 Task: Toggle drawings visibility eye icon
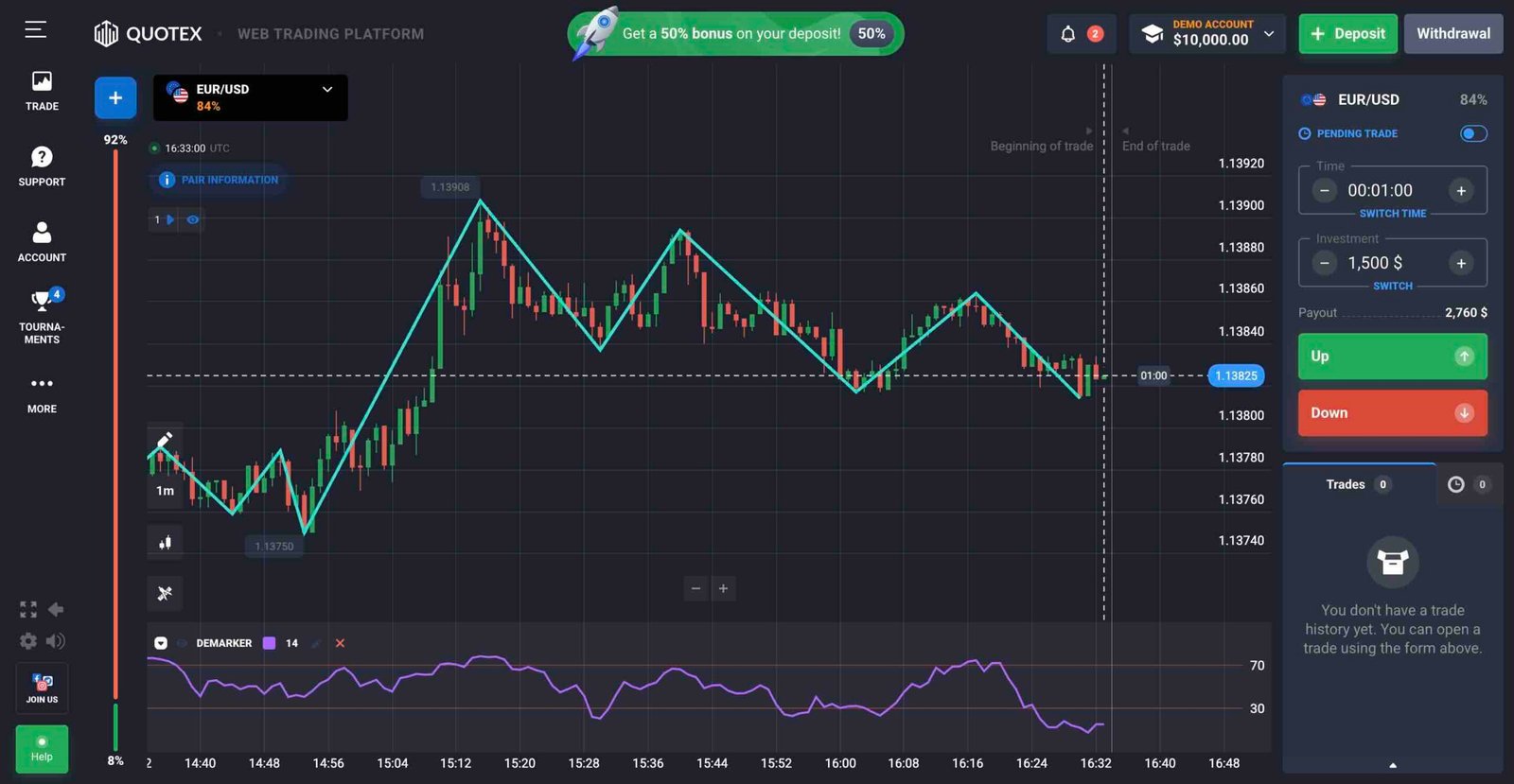(x=192, y=219)
